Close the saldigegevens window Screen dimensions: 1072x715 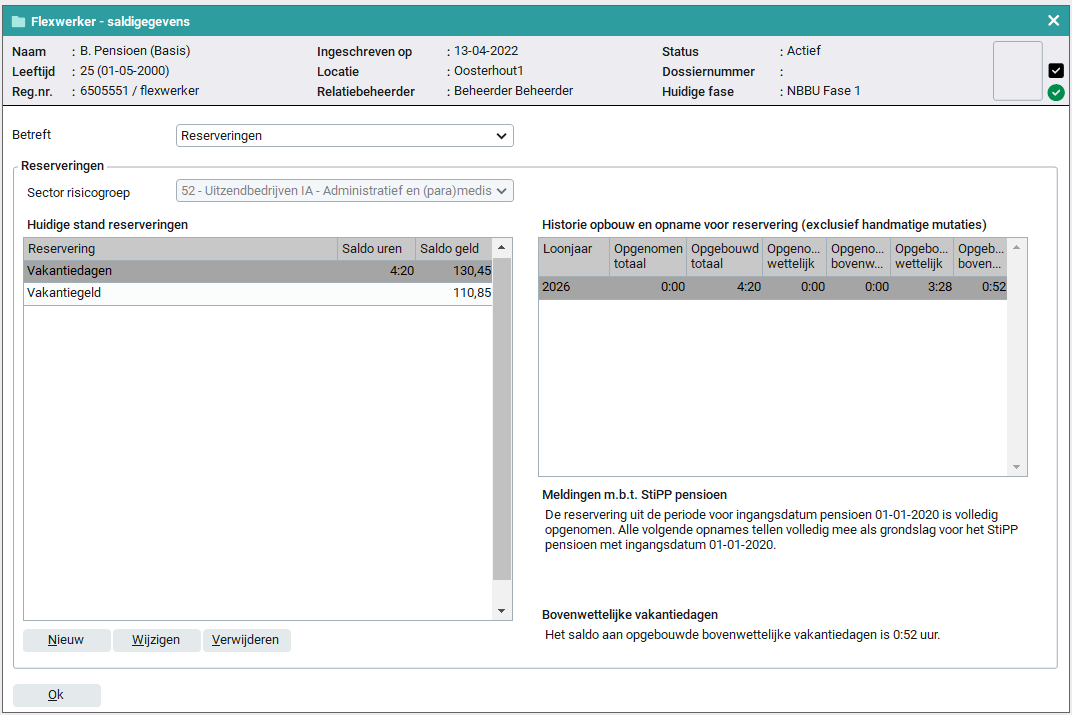click(1053, 21)
